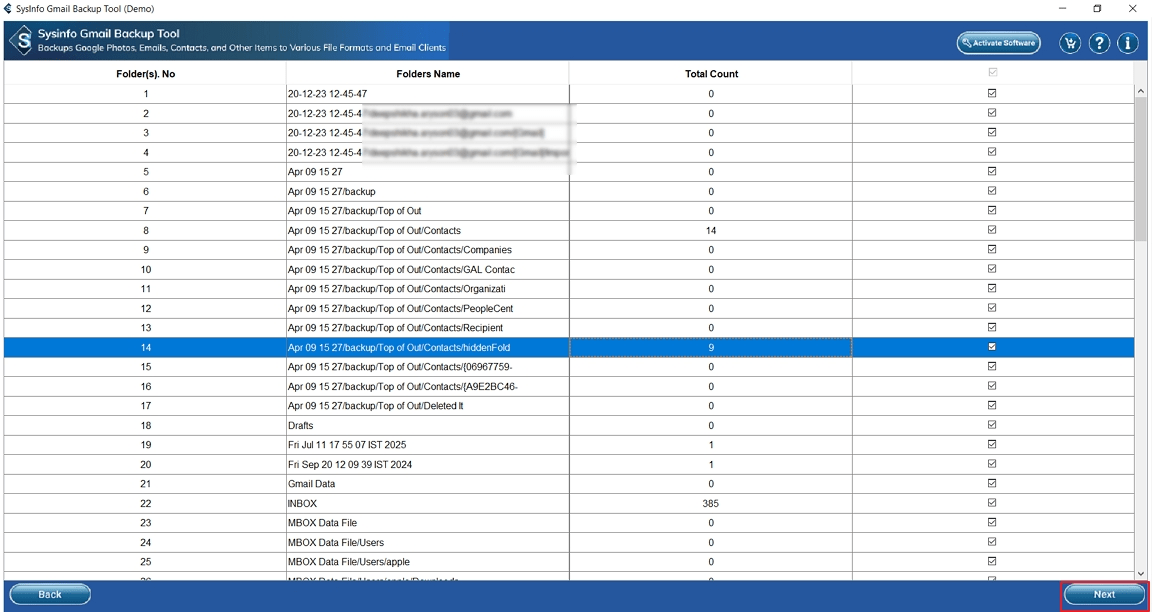This screenshot has height=612, width=1152.
Task: Select the INBOX folder name
Action: click(301, 503)
